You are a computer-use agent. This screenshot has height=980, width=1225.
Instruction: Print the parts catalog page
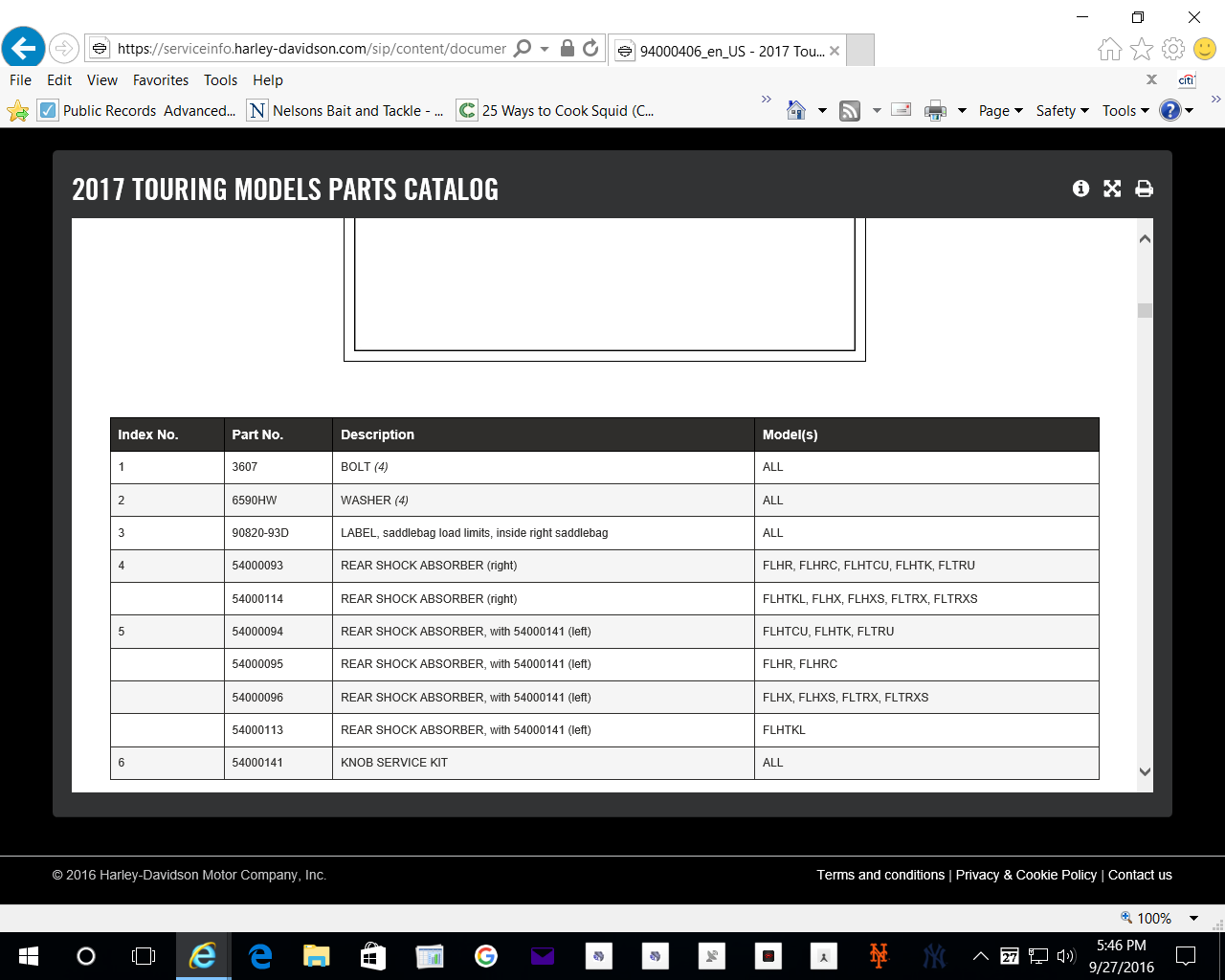[x=1144, y=189]
